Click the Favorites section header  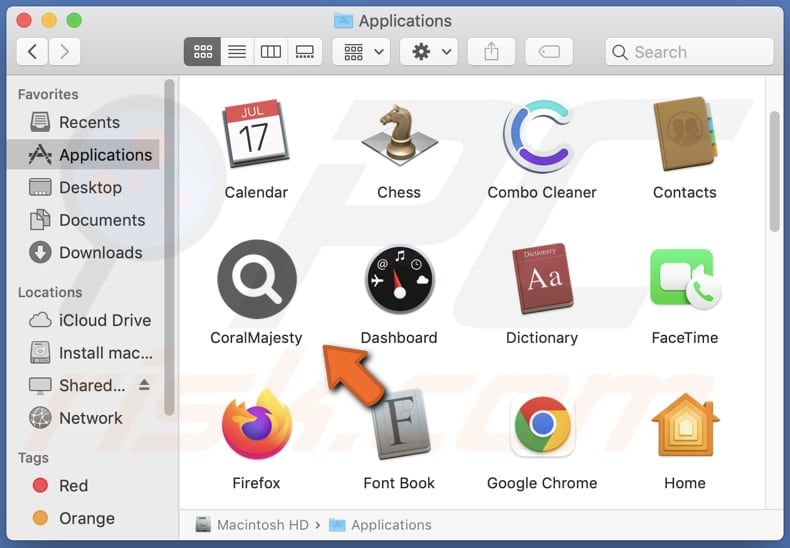pyautogui.click(x=48, y=94)
